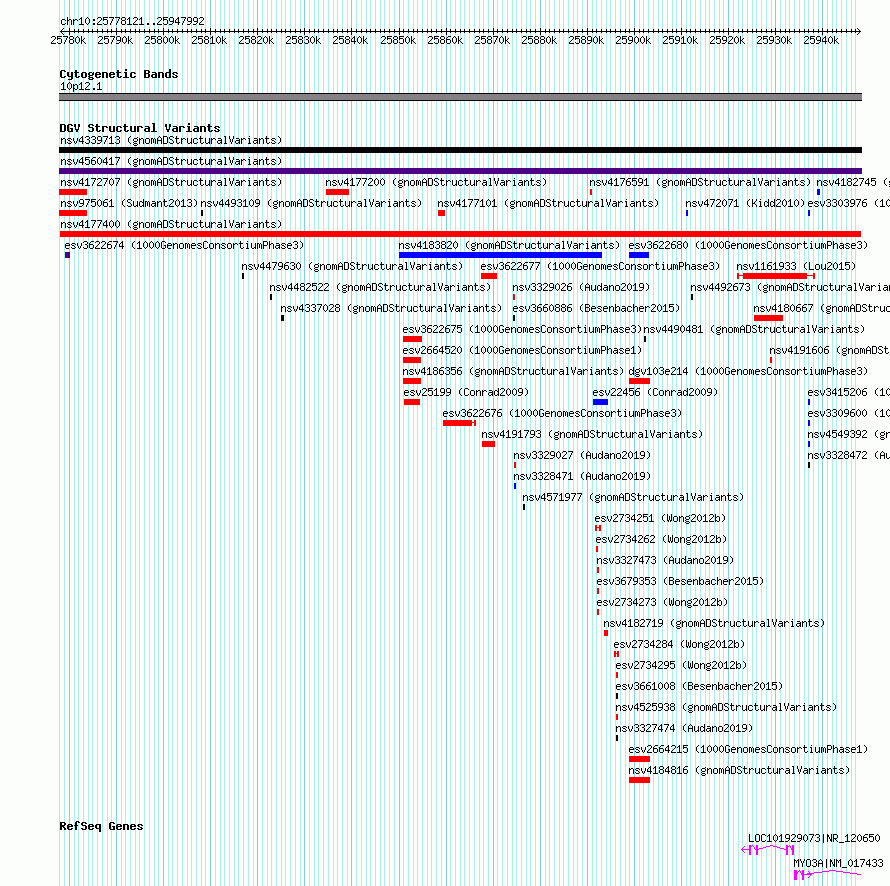Click nsv4525938 variant label
Viewport: 890px width, 886px height.
[x=727, y=707]
